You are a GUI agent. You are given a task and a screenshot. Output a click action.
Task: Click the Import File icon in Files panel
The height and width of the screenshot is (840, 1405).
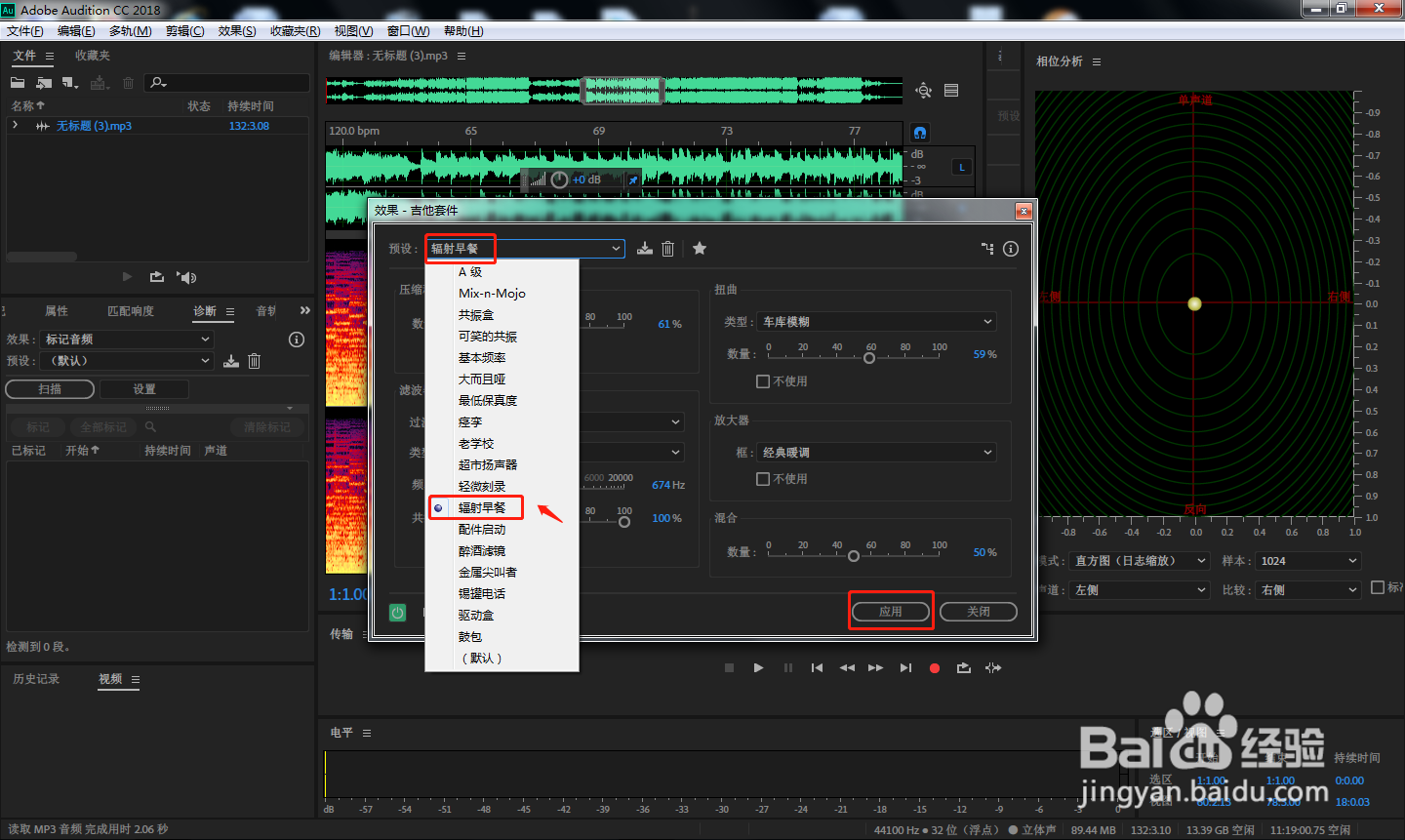point(44,83)
